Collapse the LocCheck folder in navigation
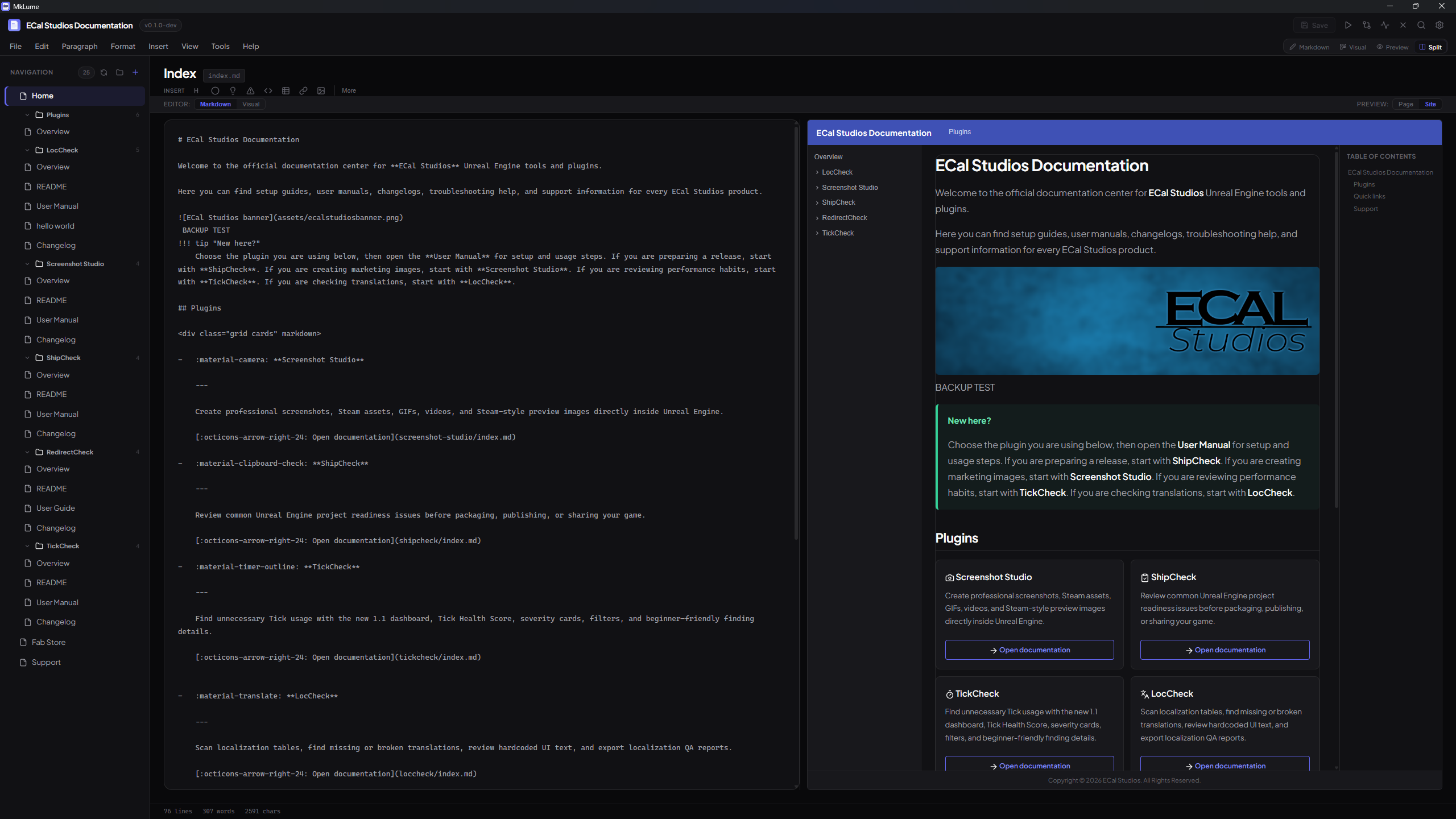Screen dimensions: 1456x819 coord(27,150)
